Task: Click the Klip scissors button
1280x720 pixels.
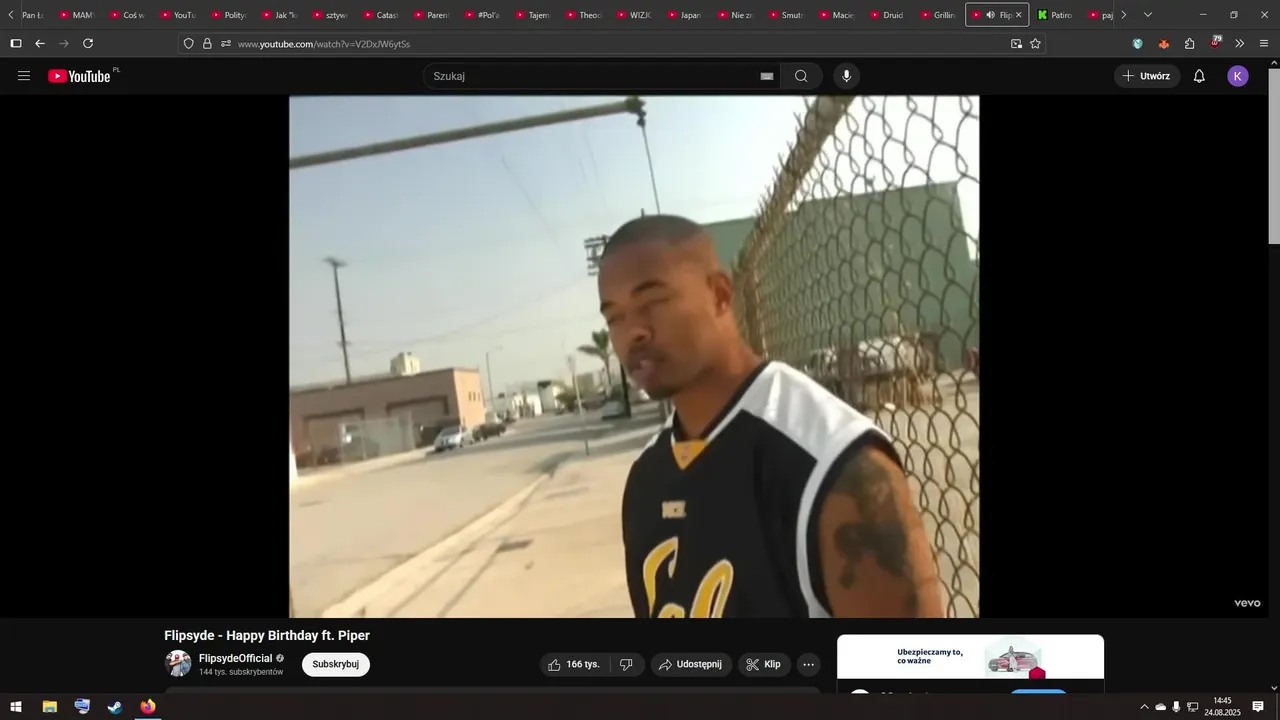Action: (764, 664)
